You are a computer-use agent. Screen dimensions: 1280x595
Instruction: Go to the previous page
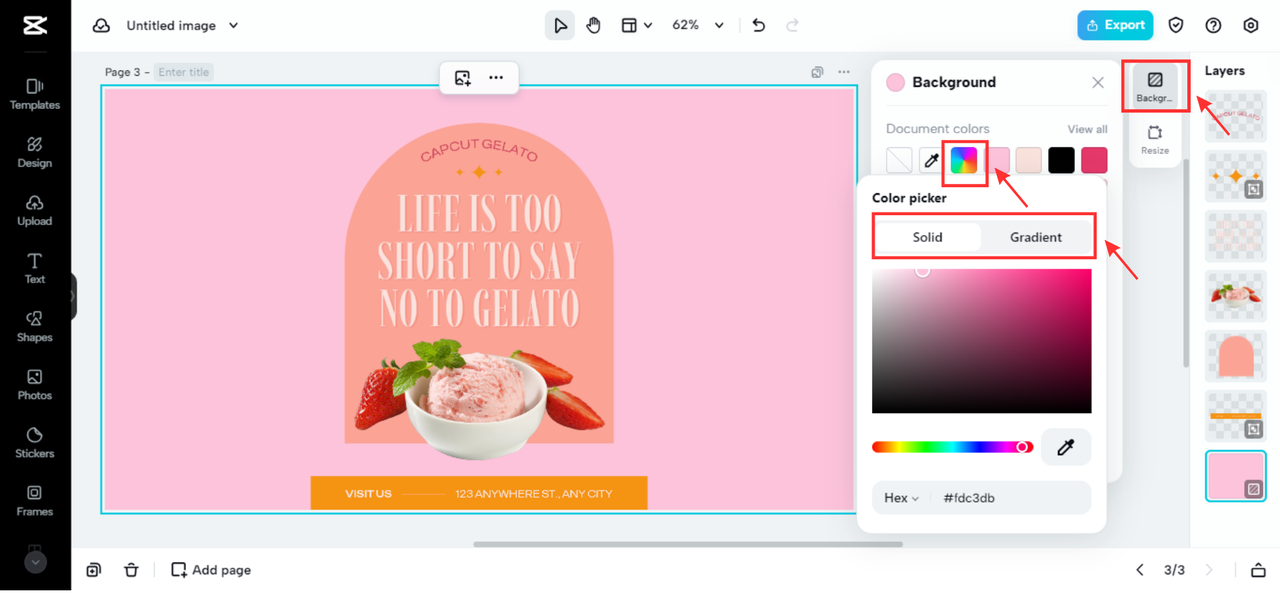click(x=1140, y=570)
